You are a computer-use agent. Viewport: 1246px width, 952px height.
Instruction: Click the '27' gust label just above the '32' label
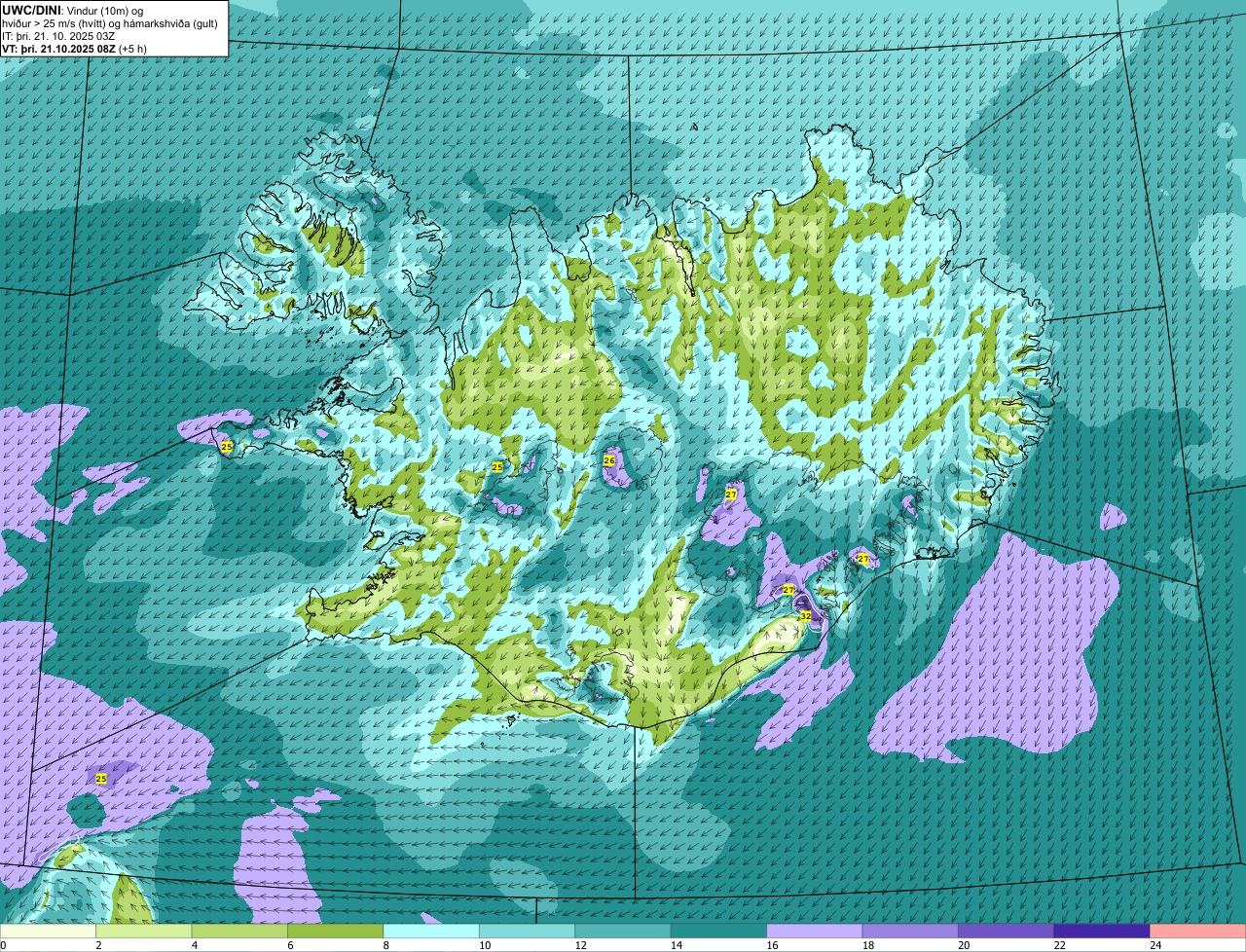click(x=788, y=590)
